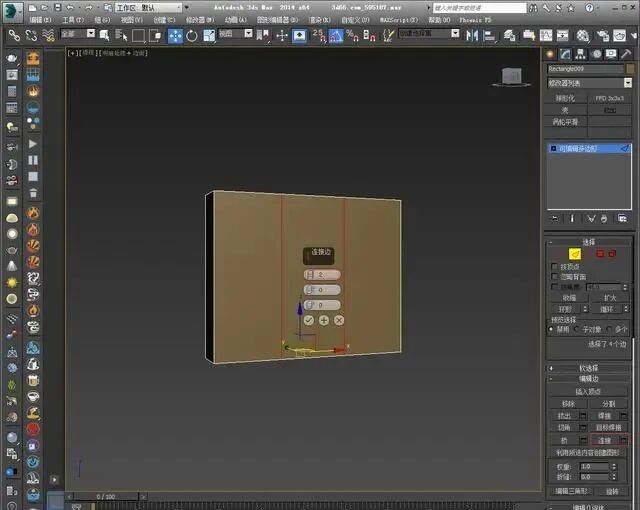Select the yellow Edge sub-object level icon

pos(575,254)
